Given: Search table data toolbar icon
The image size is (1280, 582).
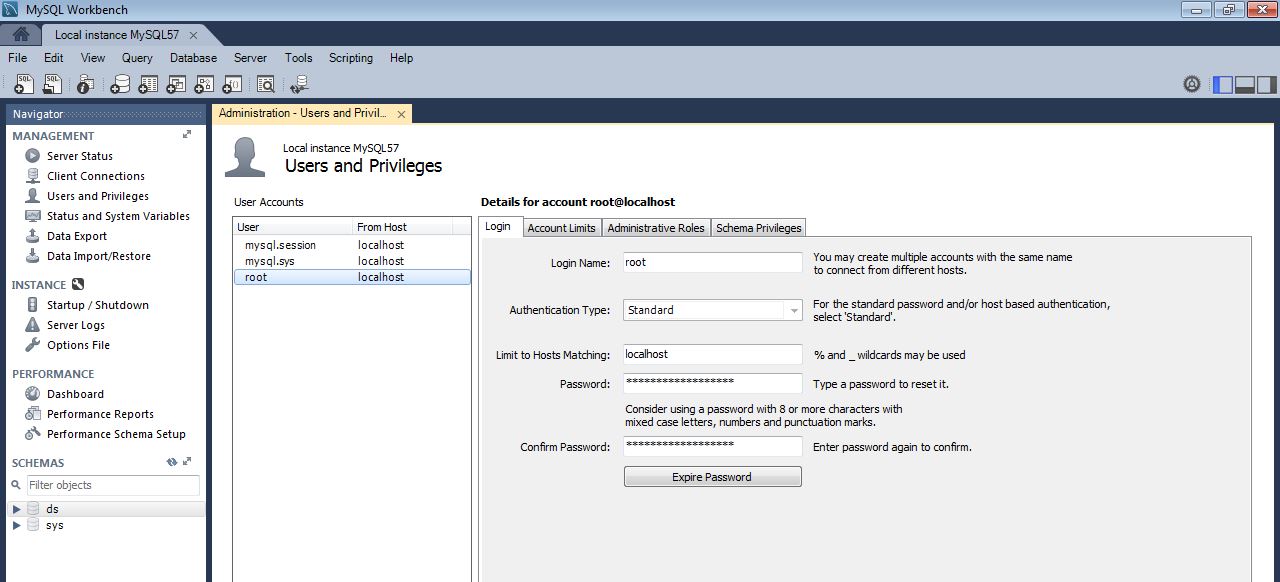Looking at the screenshot, I should pos(266,85).
